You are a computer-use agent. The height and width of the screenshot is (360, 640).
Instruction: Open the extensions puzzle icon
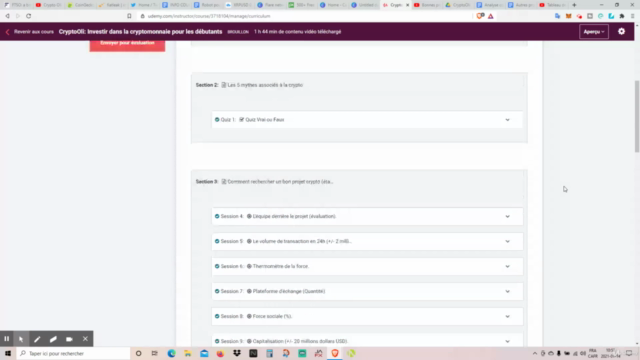[622, 16]
